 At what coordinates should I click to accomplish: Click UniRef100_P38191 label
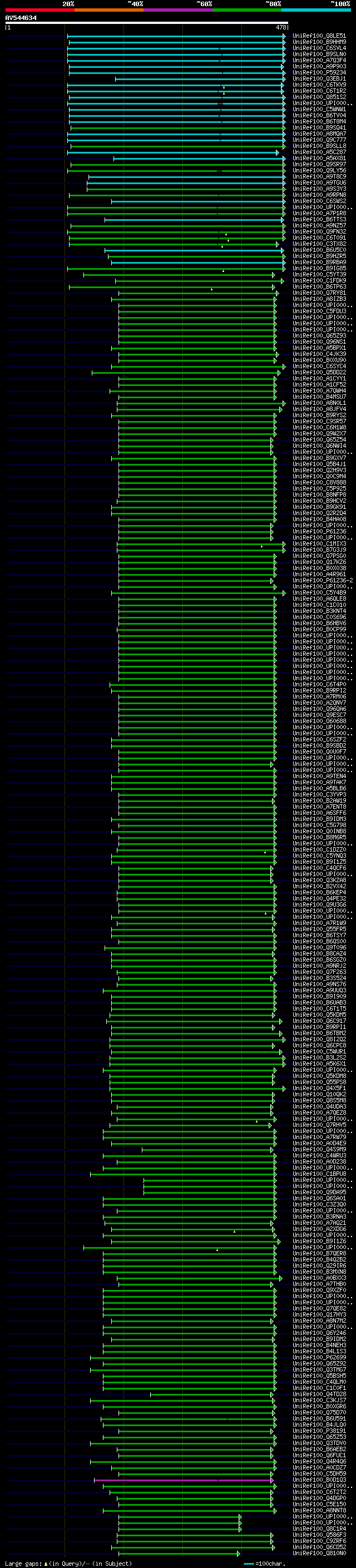[x=319, y=1431]
